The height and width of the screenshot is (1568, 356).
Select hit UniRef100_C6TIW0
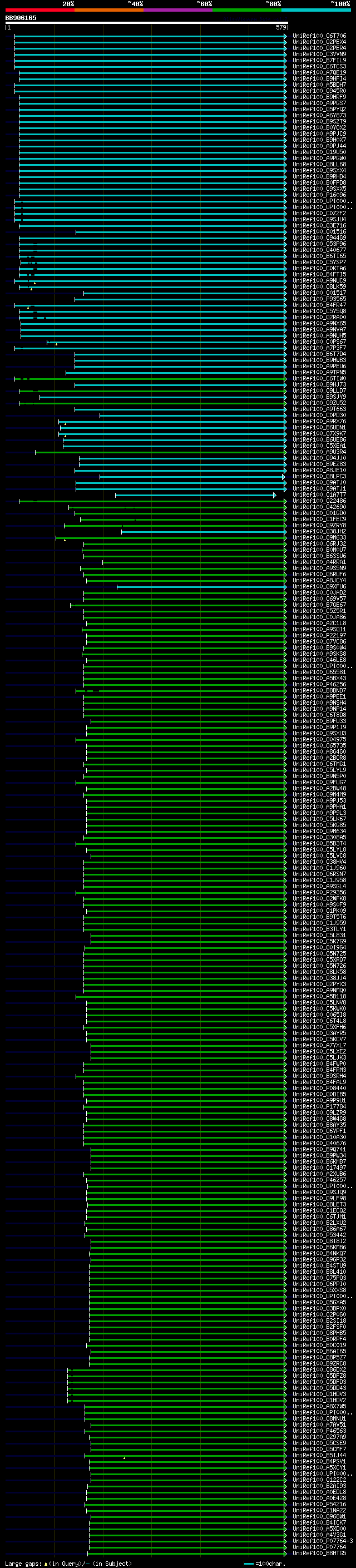319,379
